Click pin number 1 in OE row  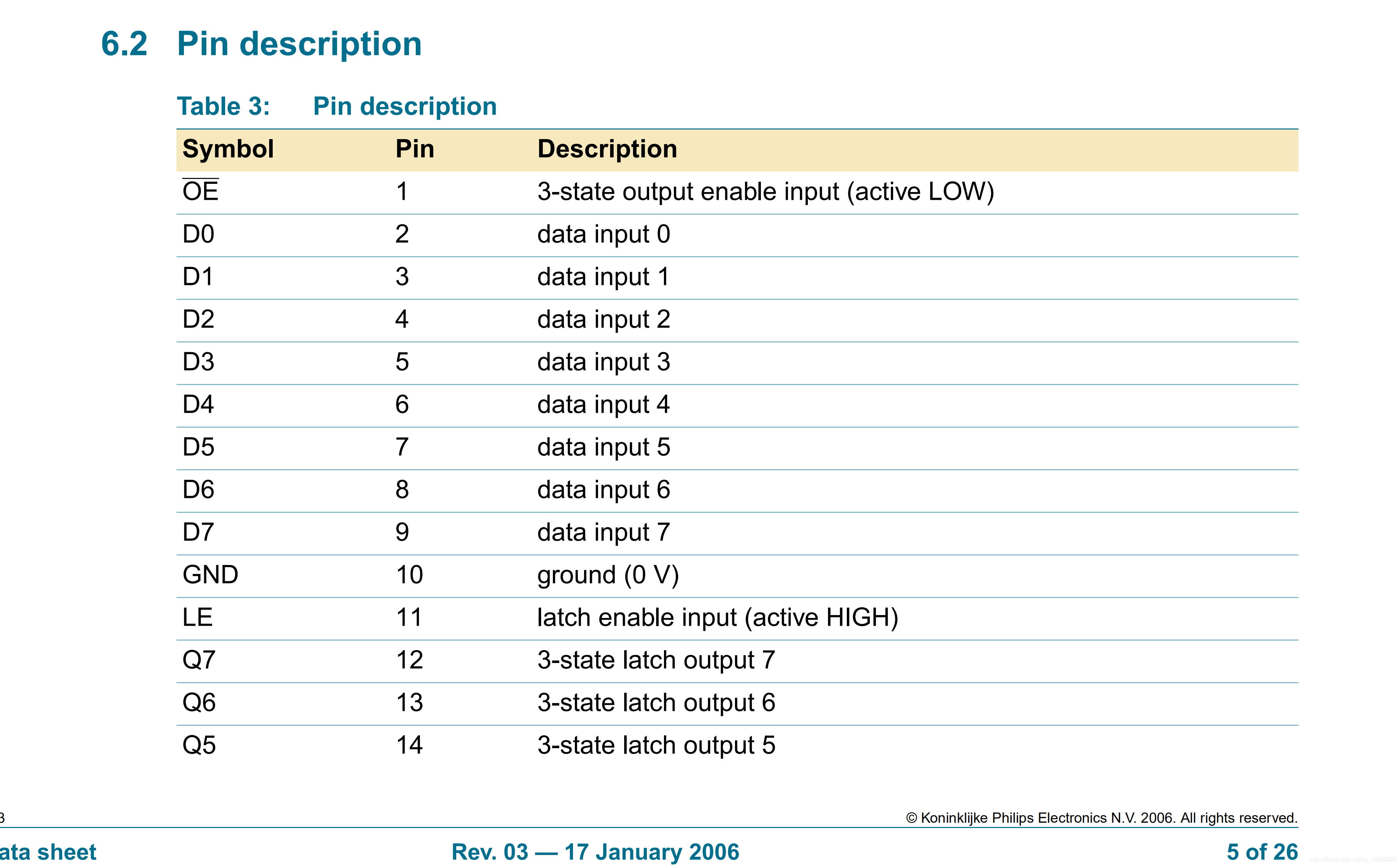[402, 191]
